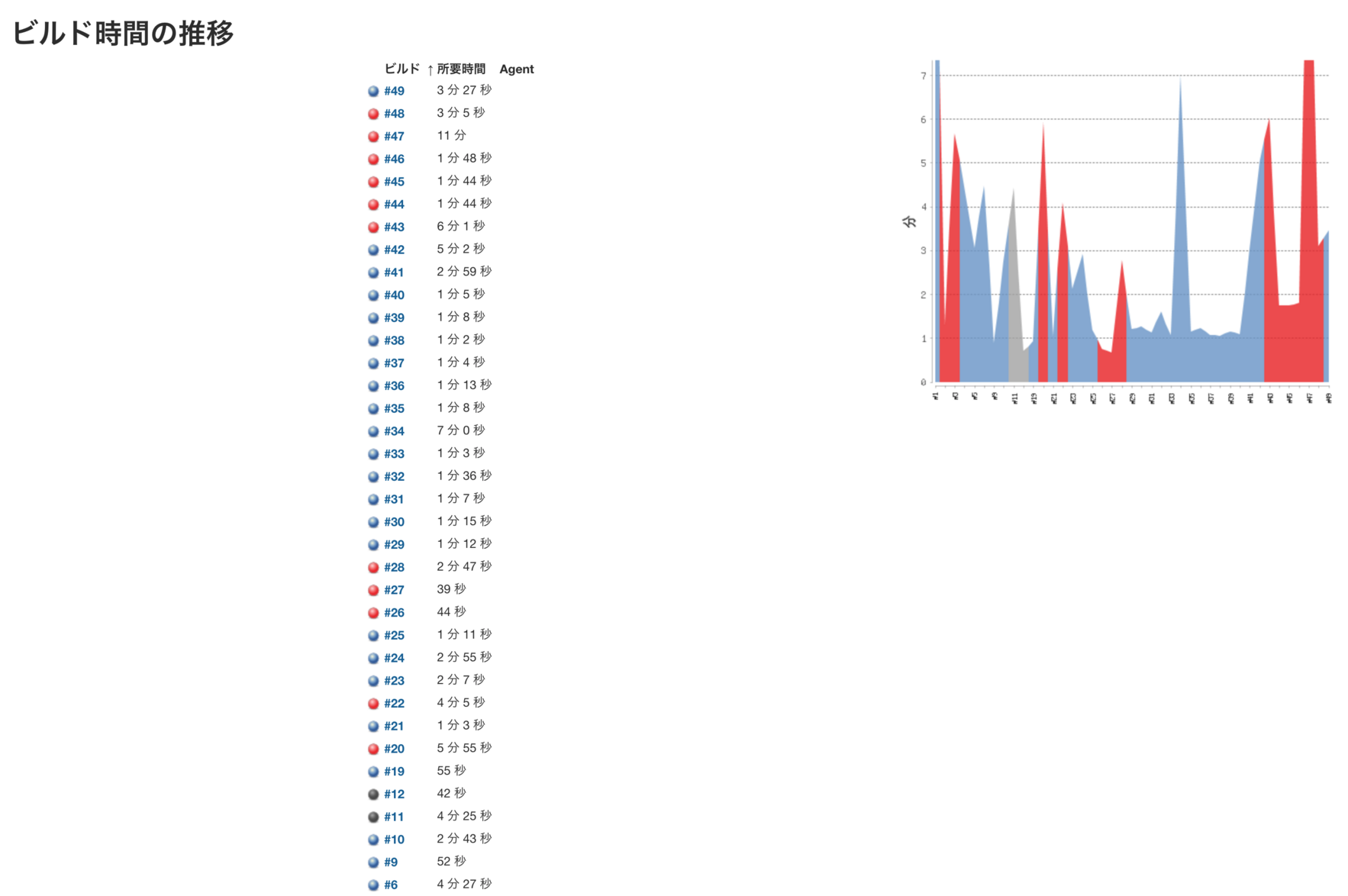Screen dimensions: 1348x896
Task: Open build #43 link
Action: pos(394,227)
